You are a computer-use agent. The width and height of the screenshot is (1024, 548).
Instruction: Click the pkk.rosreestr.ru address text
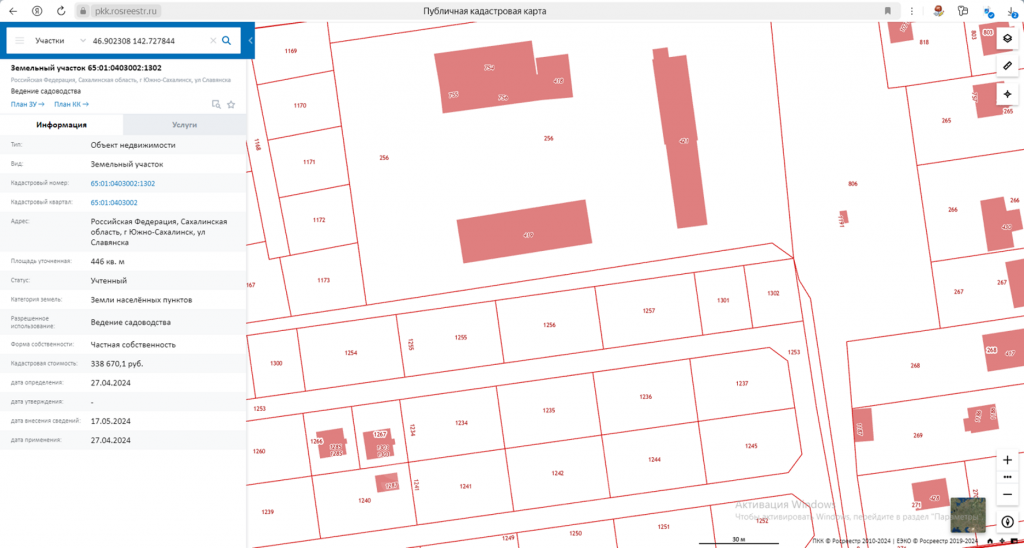click(124, 11)
